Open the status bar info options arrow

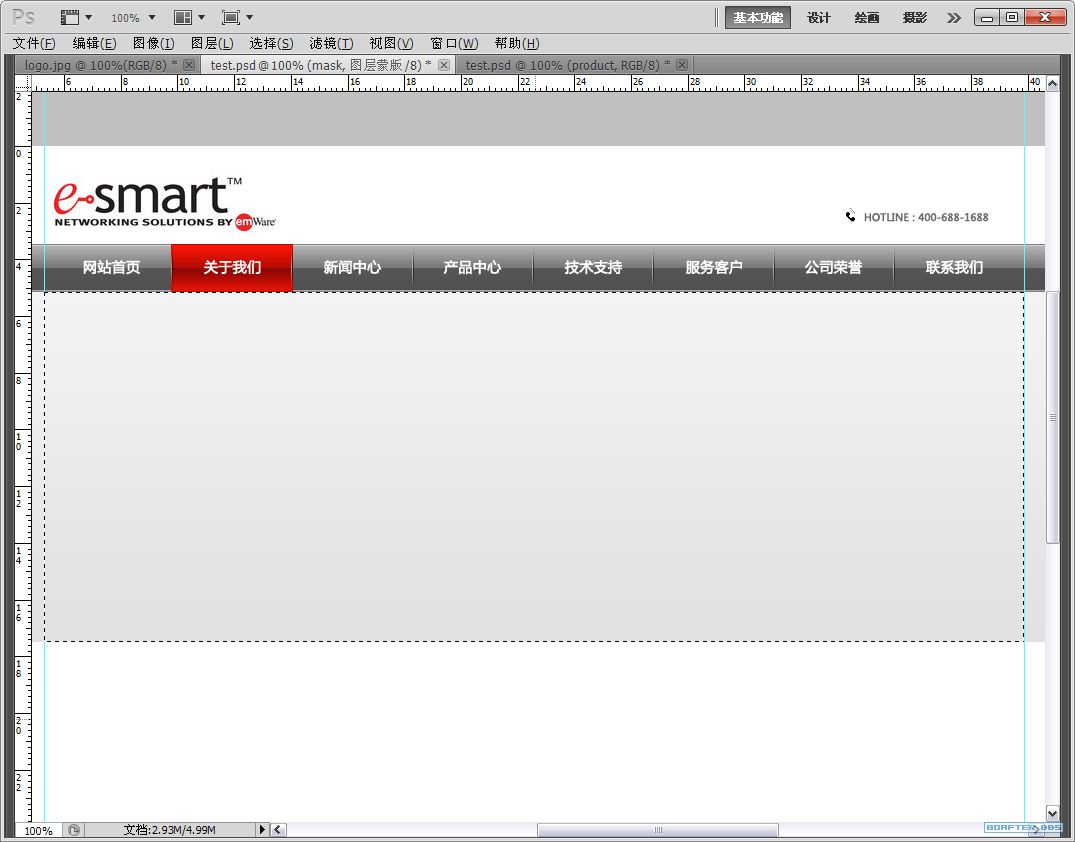[x=262, y=830]
